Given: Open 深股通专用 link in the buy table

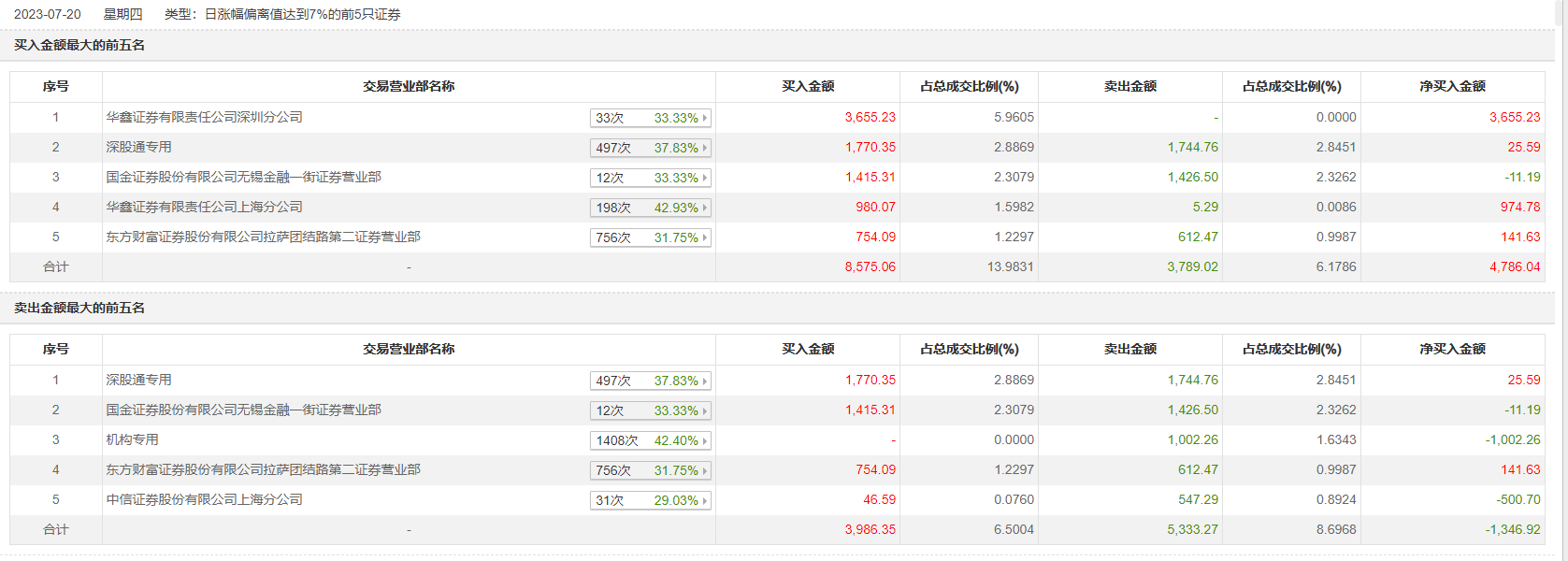Looking at the screenshot, I should pyautogui.click(x=138, y=147).
